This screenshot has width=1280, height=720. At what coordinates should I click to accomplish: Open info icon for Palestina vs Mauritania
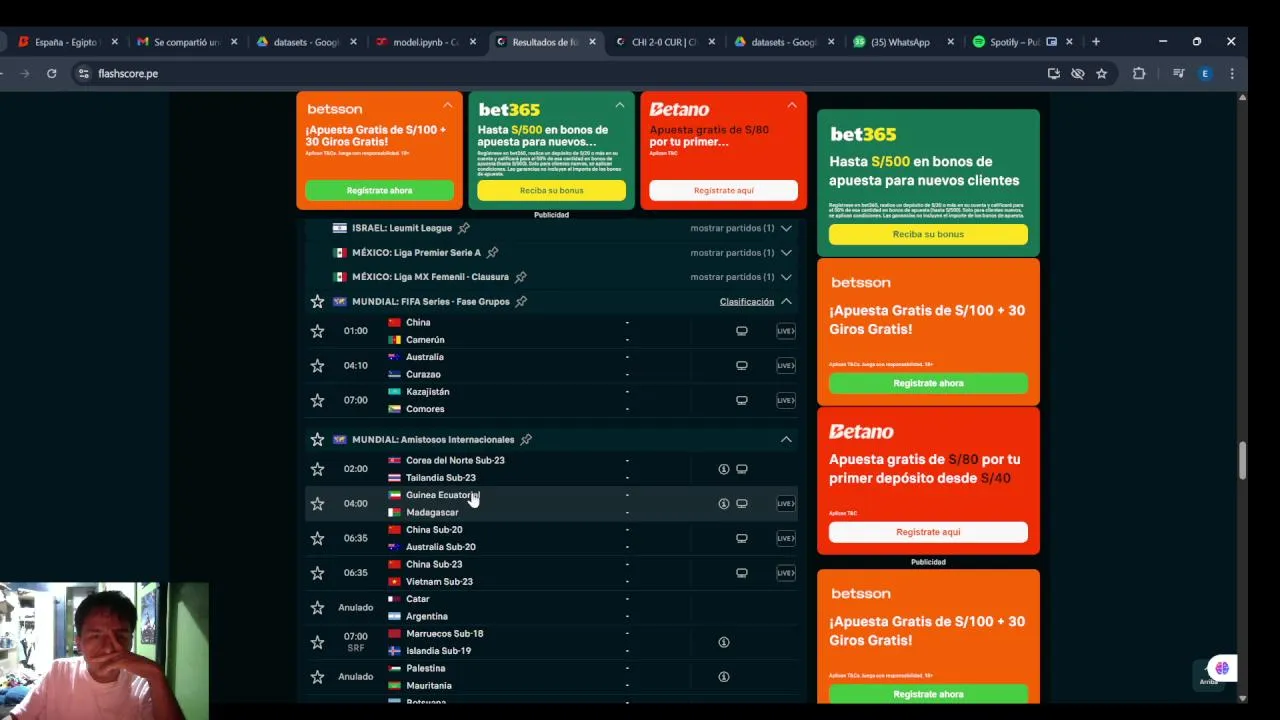click(724, 677)
